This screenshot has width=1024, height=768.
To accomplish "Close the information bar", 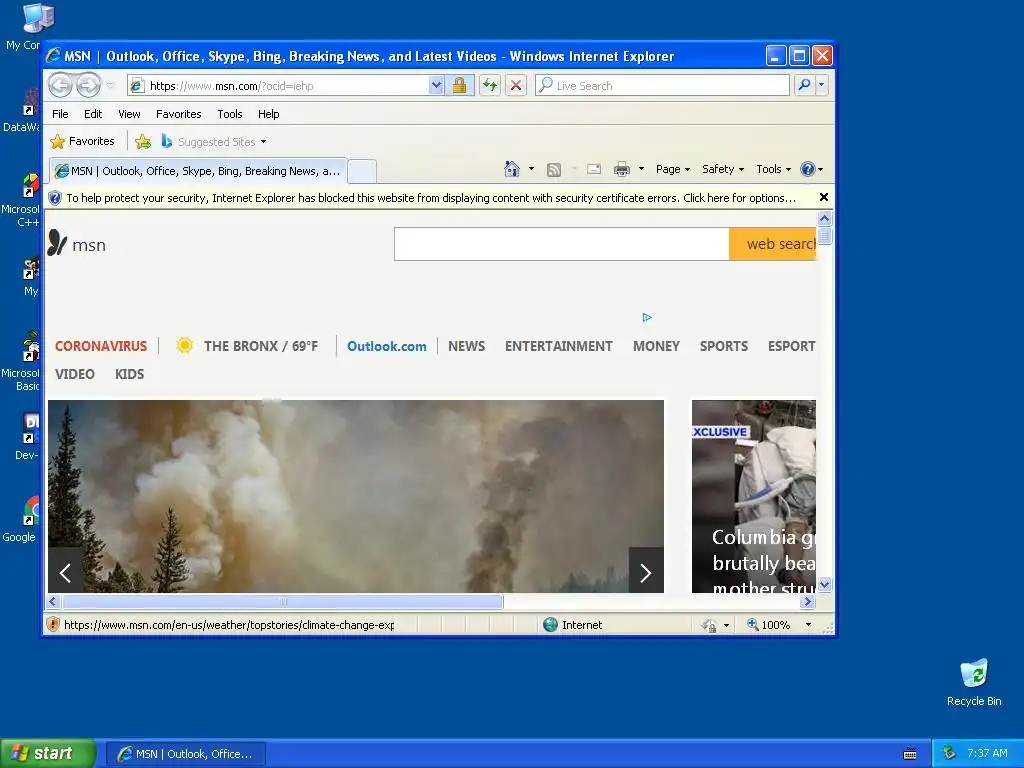I will tap(824, 197).
